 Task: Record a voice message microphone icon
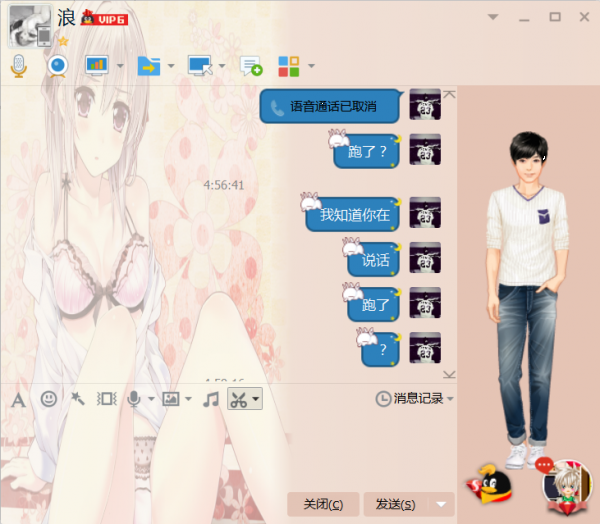[x=134, y=399]
